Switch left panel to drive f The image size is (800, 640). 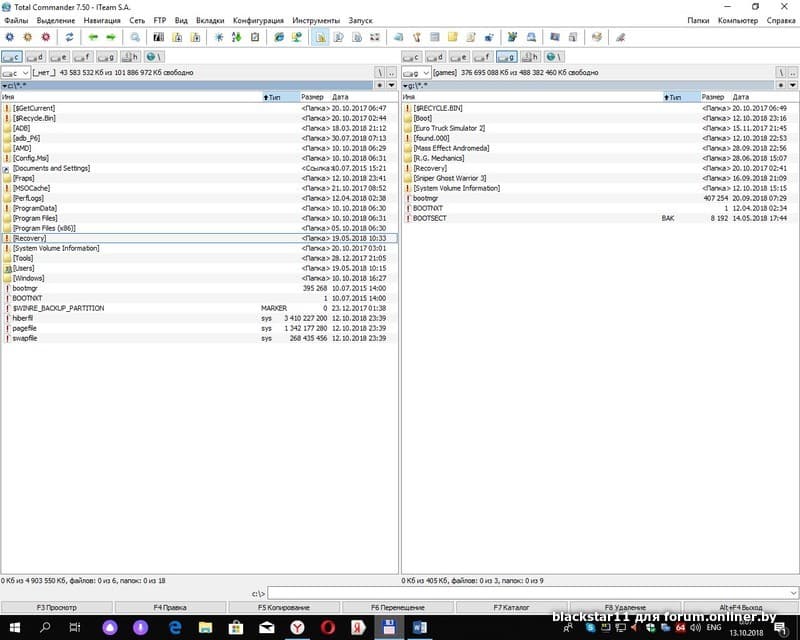(x=84, y=57)
